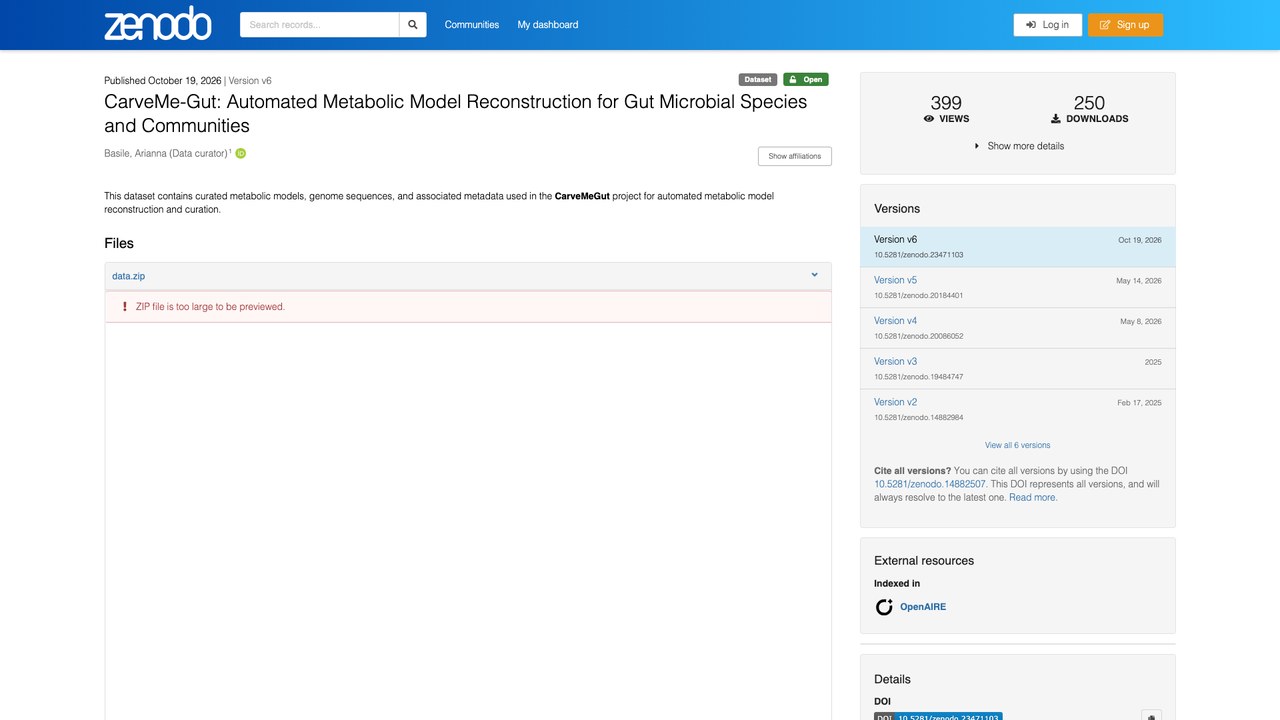1280x720 pixels.
Task: Click DOI text 10.5281/zenodo.20184401
Action: coord(919,296)
